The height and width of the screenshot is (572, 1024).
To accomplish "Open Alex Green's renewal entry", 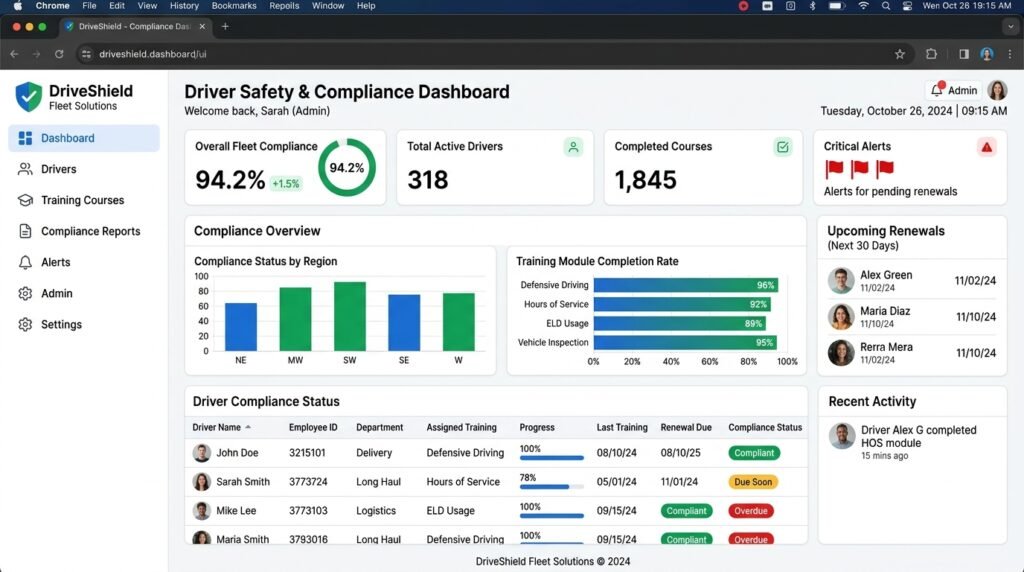I will point(912,281).
